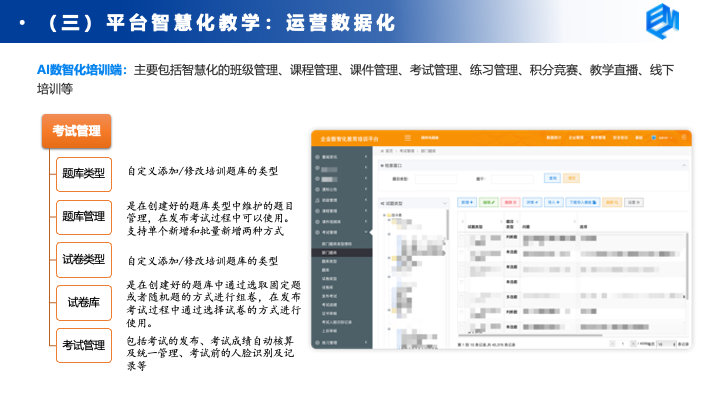Open the page size dropdown in pagination
Image resolution: width=720 pixels, height=405 pixels.
(667, 343)
